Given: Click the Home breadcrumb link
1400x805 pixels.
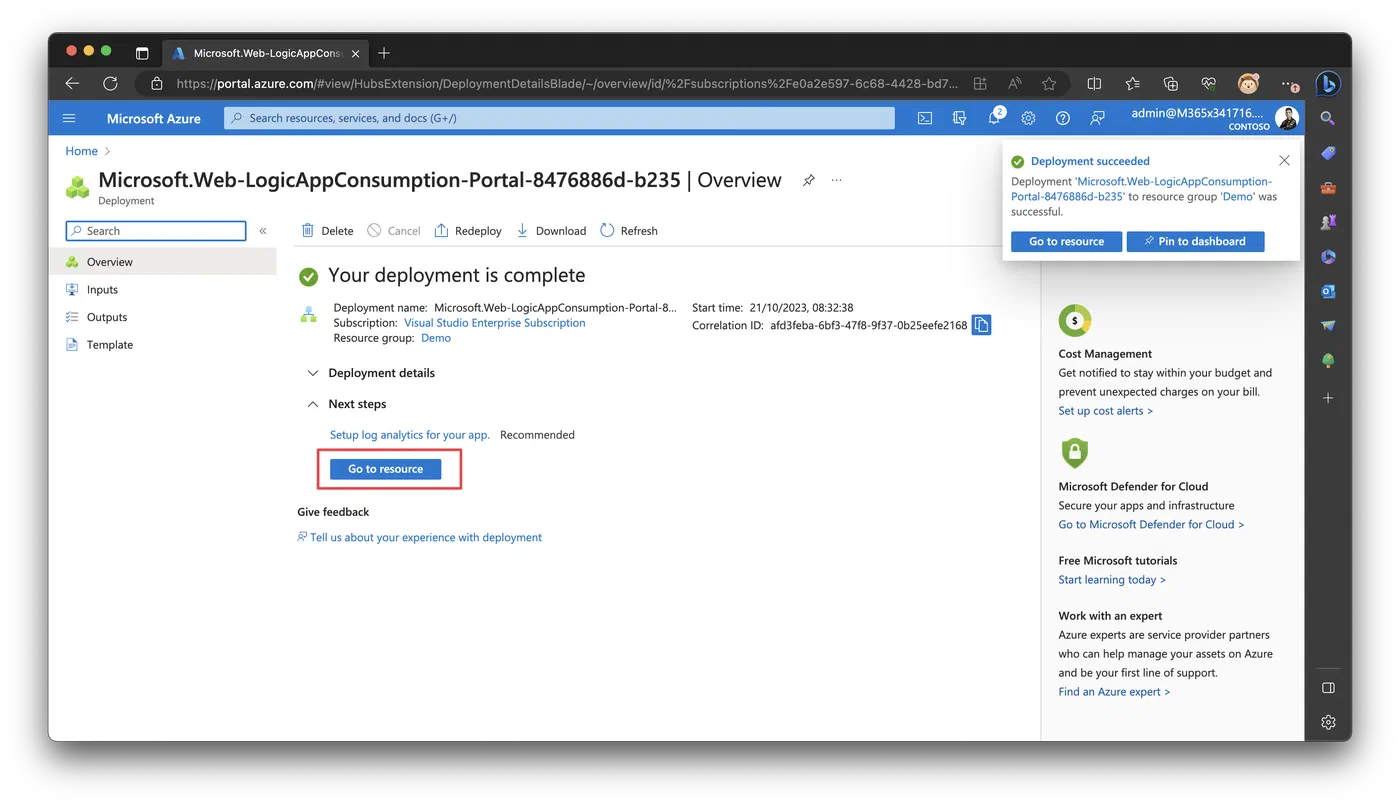Looking at the screenshot, I should (x=82, y=151).
